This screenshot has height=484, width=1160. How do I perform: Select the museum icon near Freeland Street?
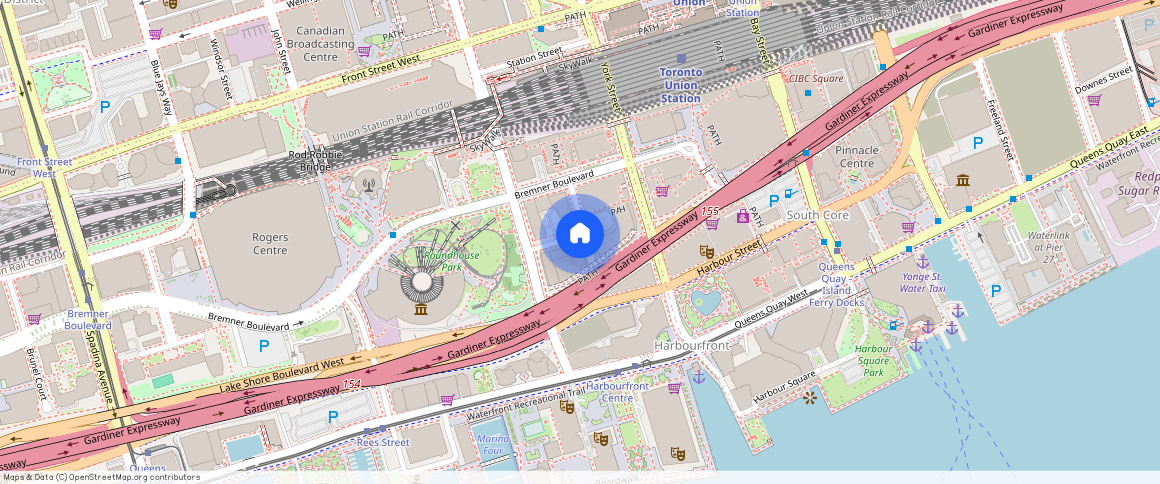962,180
